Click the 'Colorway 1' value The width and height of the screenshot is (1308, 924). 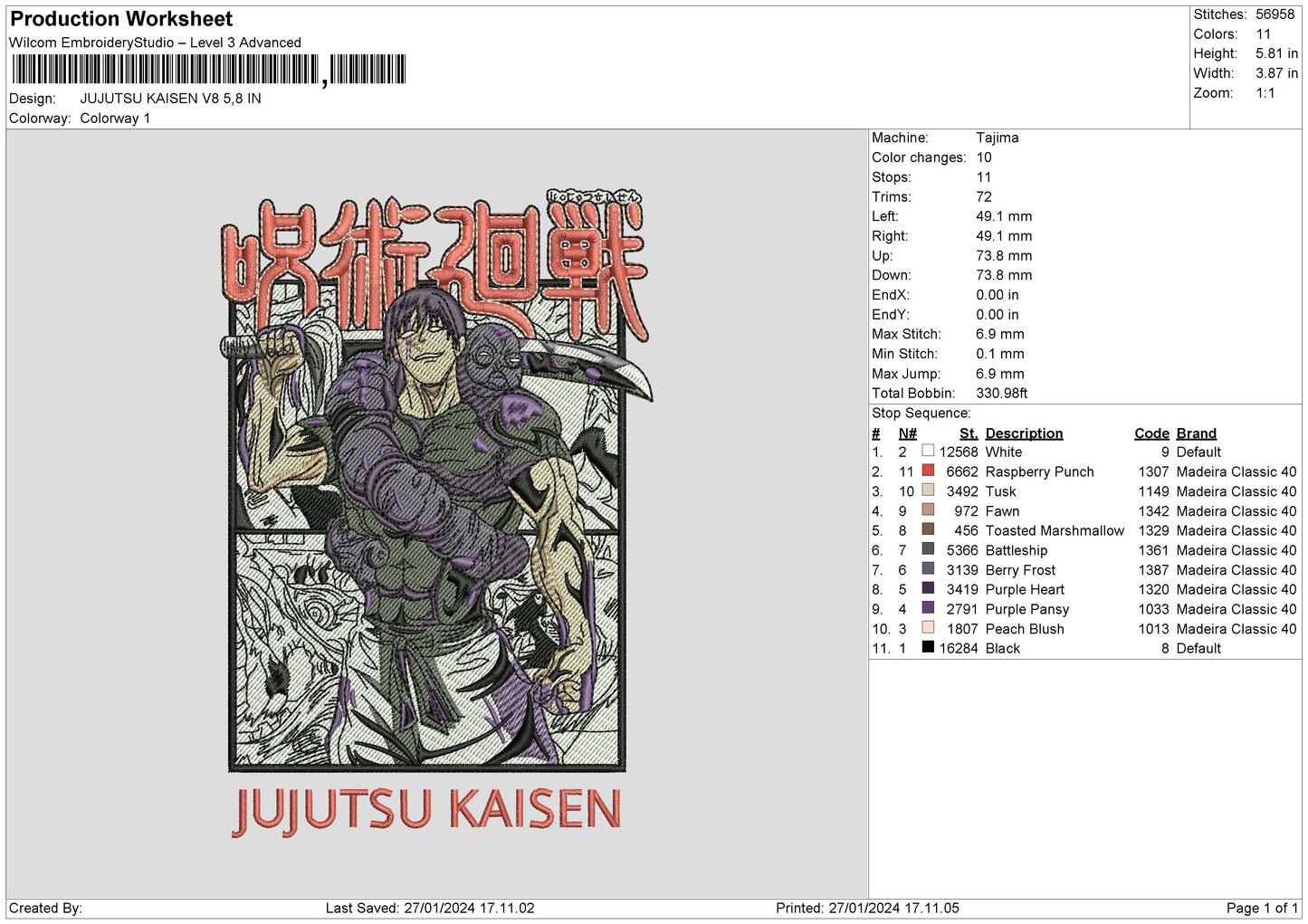115,119
